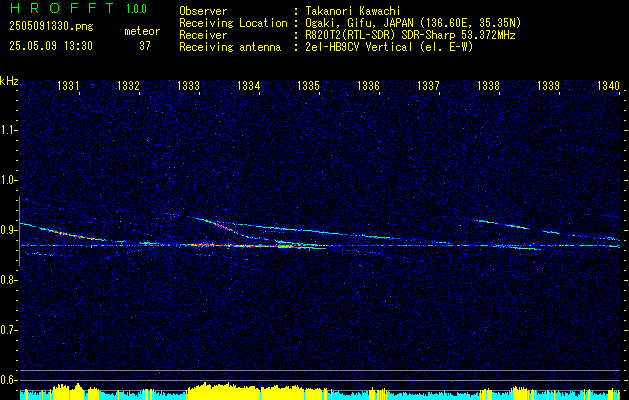The image size is (629, 400).
Task: Click the 1340 time marker
Action: tap(609, 85)
